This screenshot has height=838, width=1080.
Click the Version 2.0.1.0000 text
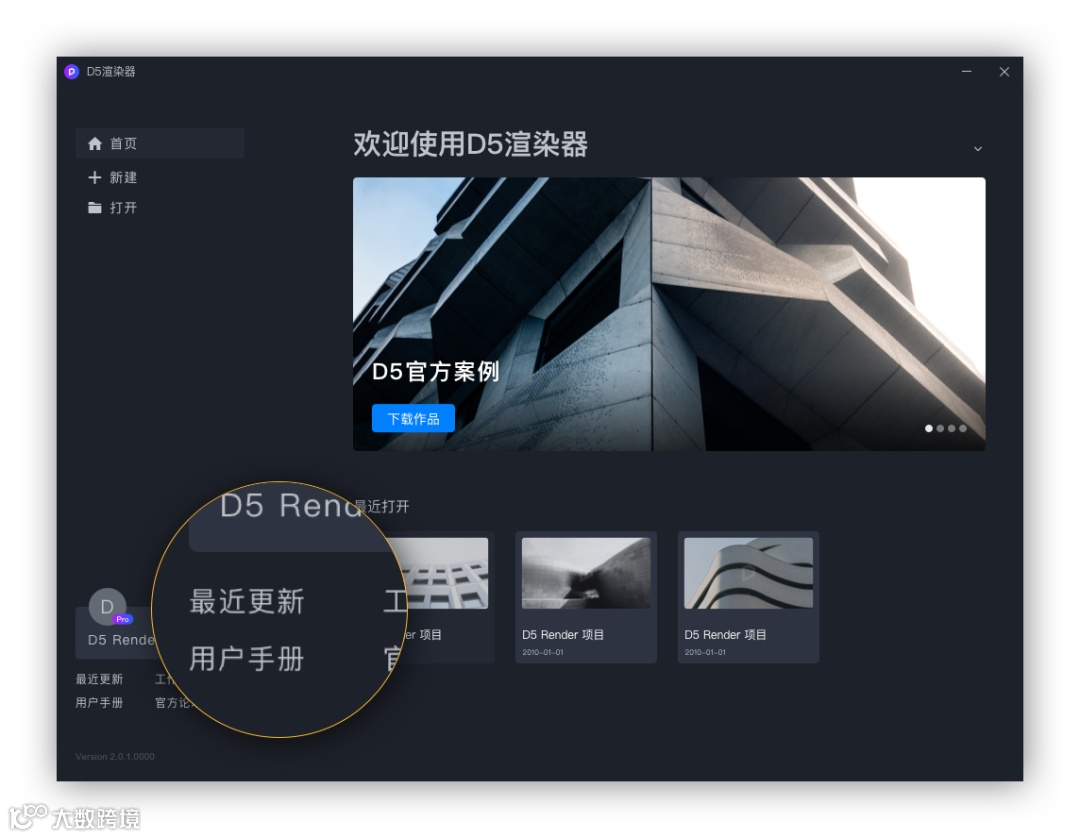[x=115, y=756]
